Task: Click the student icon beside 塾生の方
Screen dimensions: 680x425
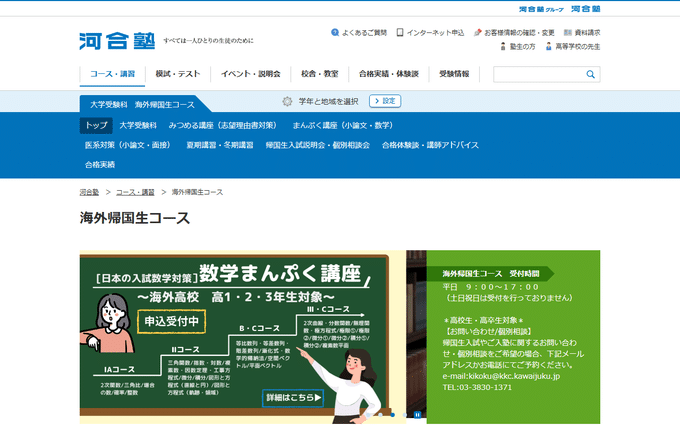Action: (503, 46)
